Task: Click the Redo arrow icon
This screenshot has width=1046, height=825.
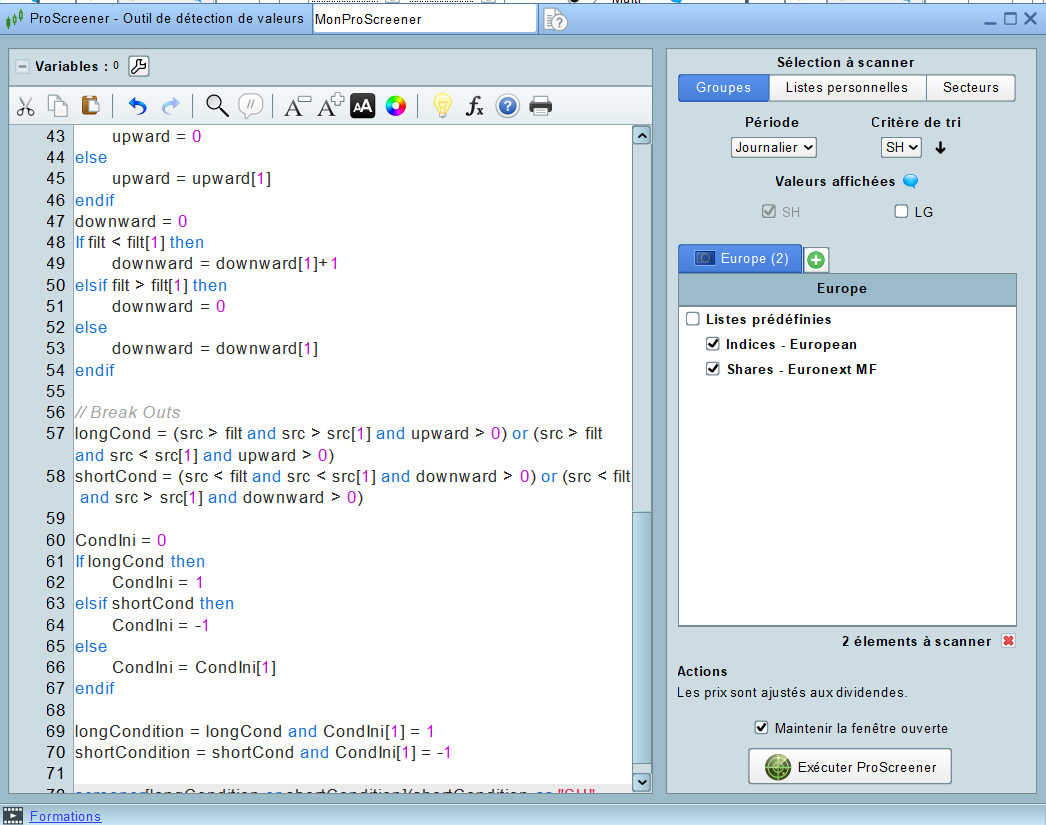Action: (x=171, y=106)
